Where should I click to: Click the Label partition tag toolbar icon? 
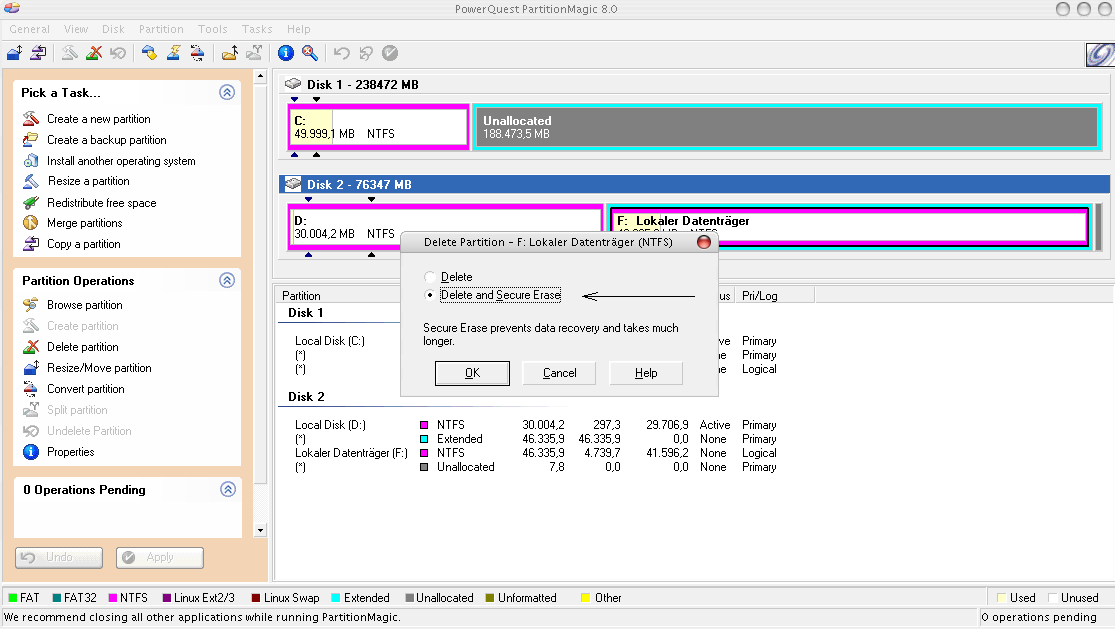149,53
